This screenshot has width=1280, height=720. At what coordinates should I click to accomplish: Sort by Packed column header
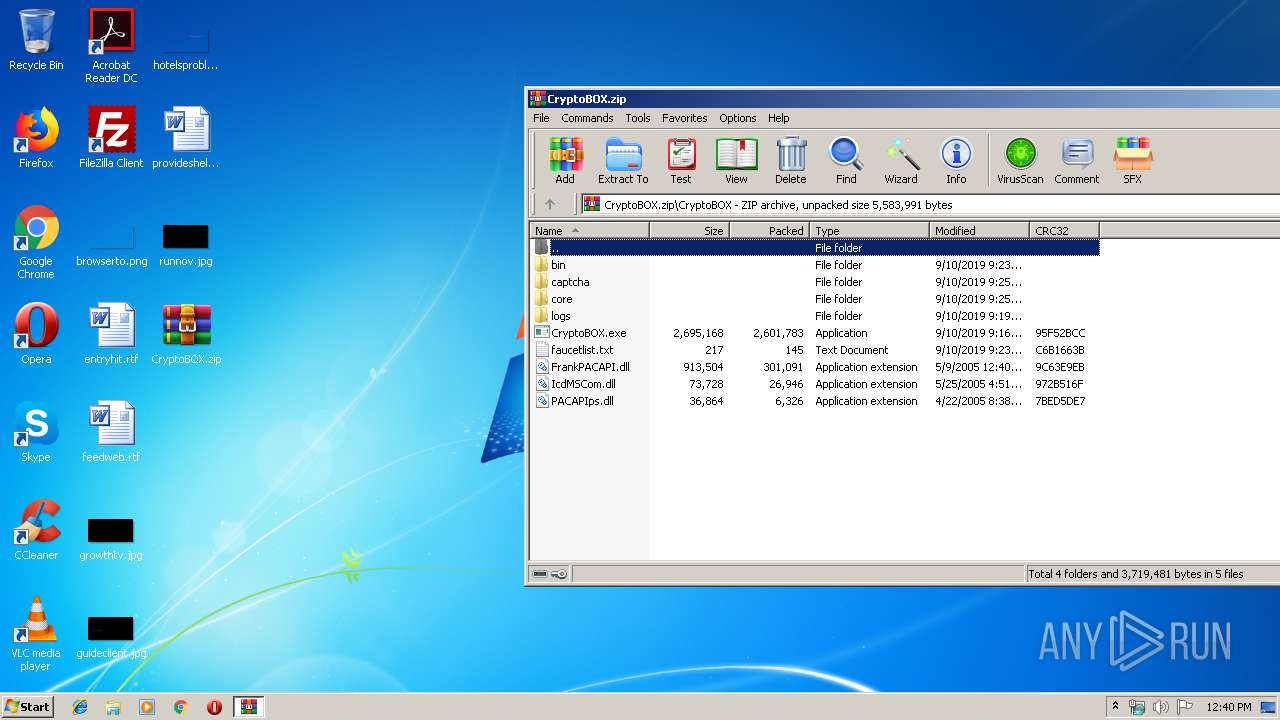pyautogui.click(x=769, y=230)
